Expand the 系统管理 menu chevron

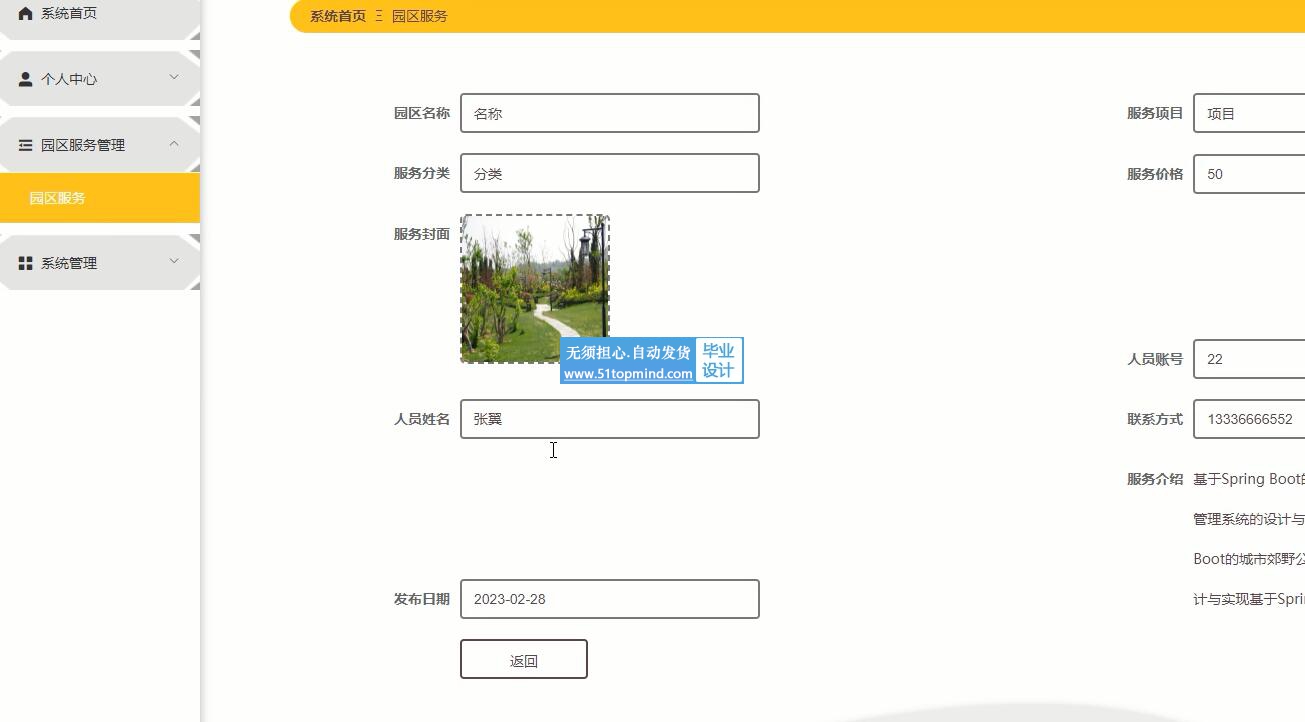[174, 261]
